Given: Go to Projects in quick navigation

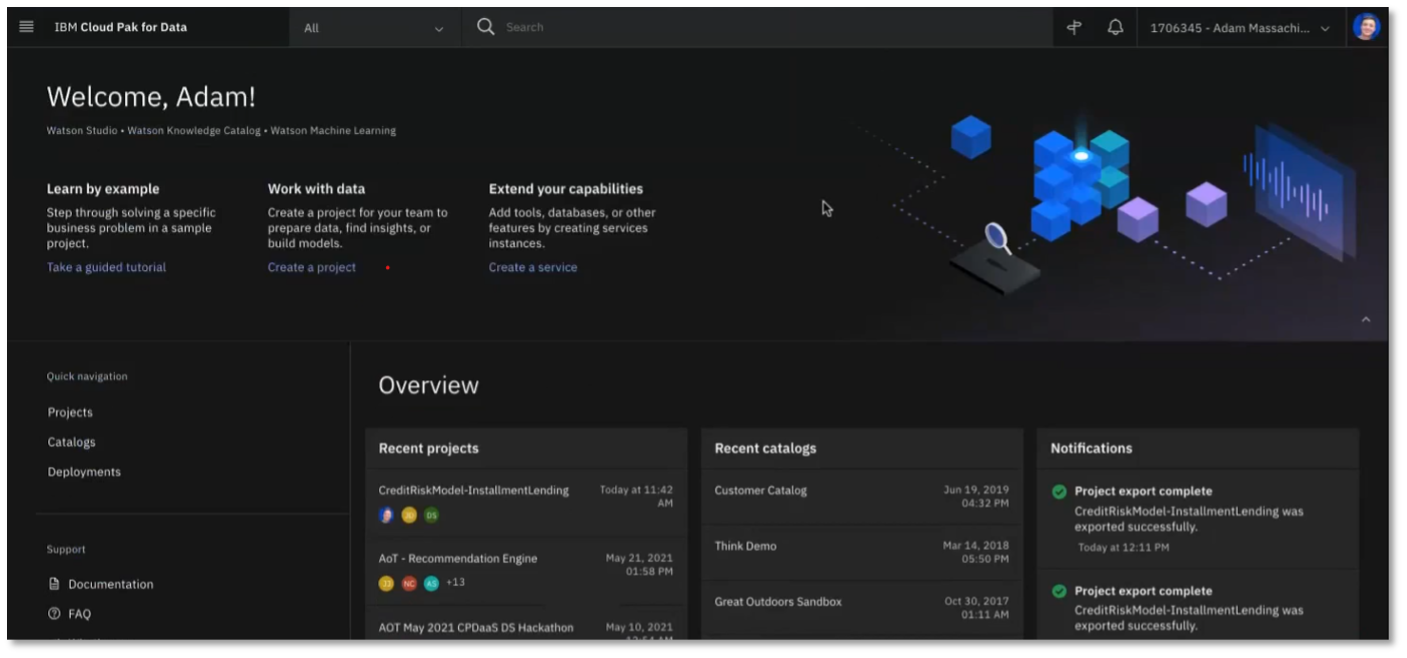Looking at the screenshot, I should (70, 412).
